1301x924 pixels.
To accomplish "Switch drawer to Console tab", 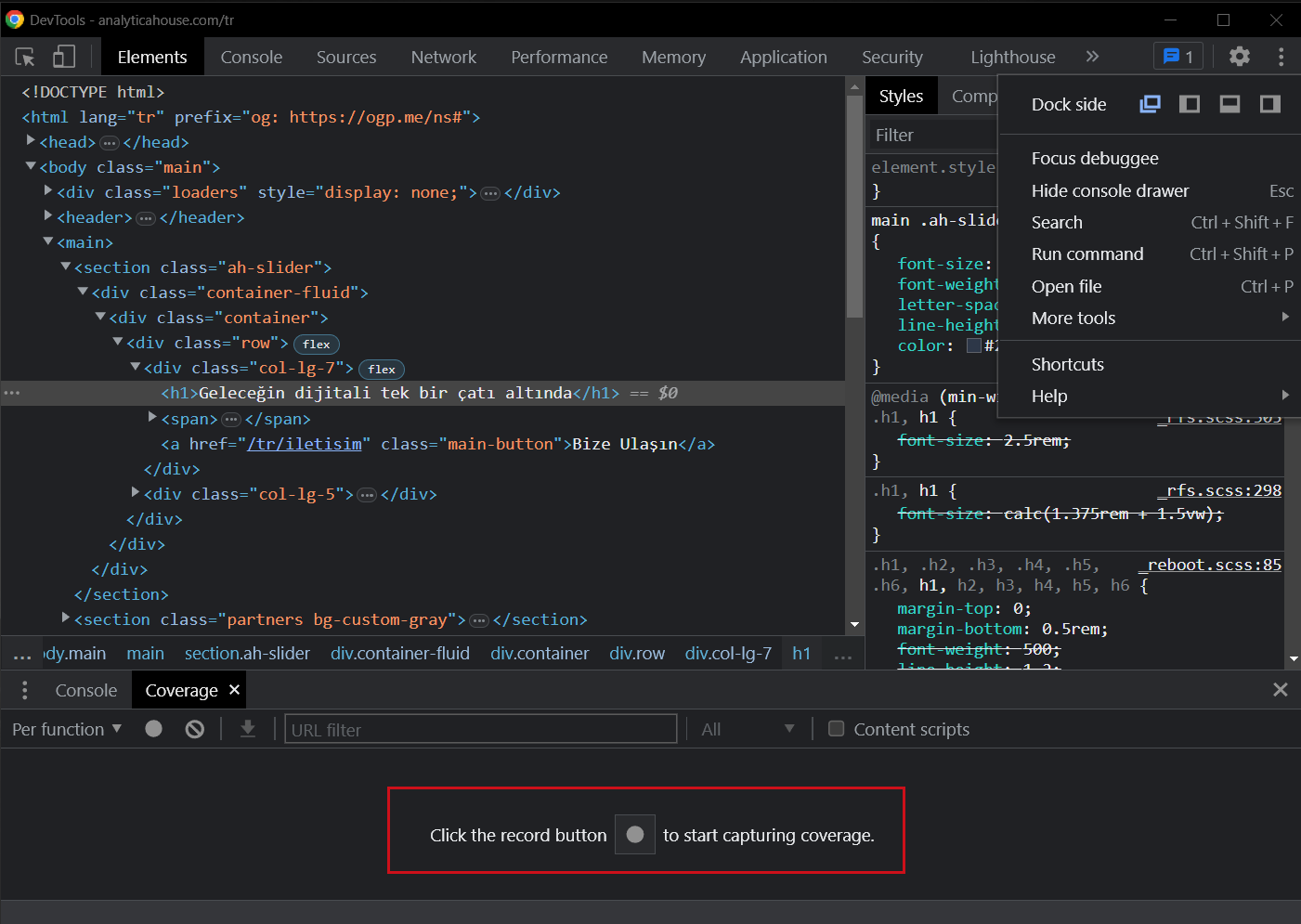I will click(x=85, y=690).
